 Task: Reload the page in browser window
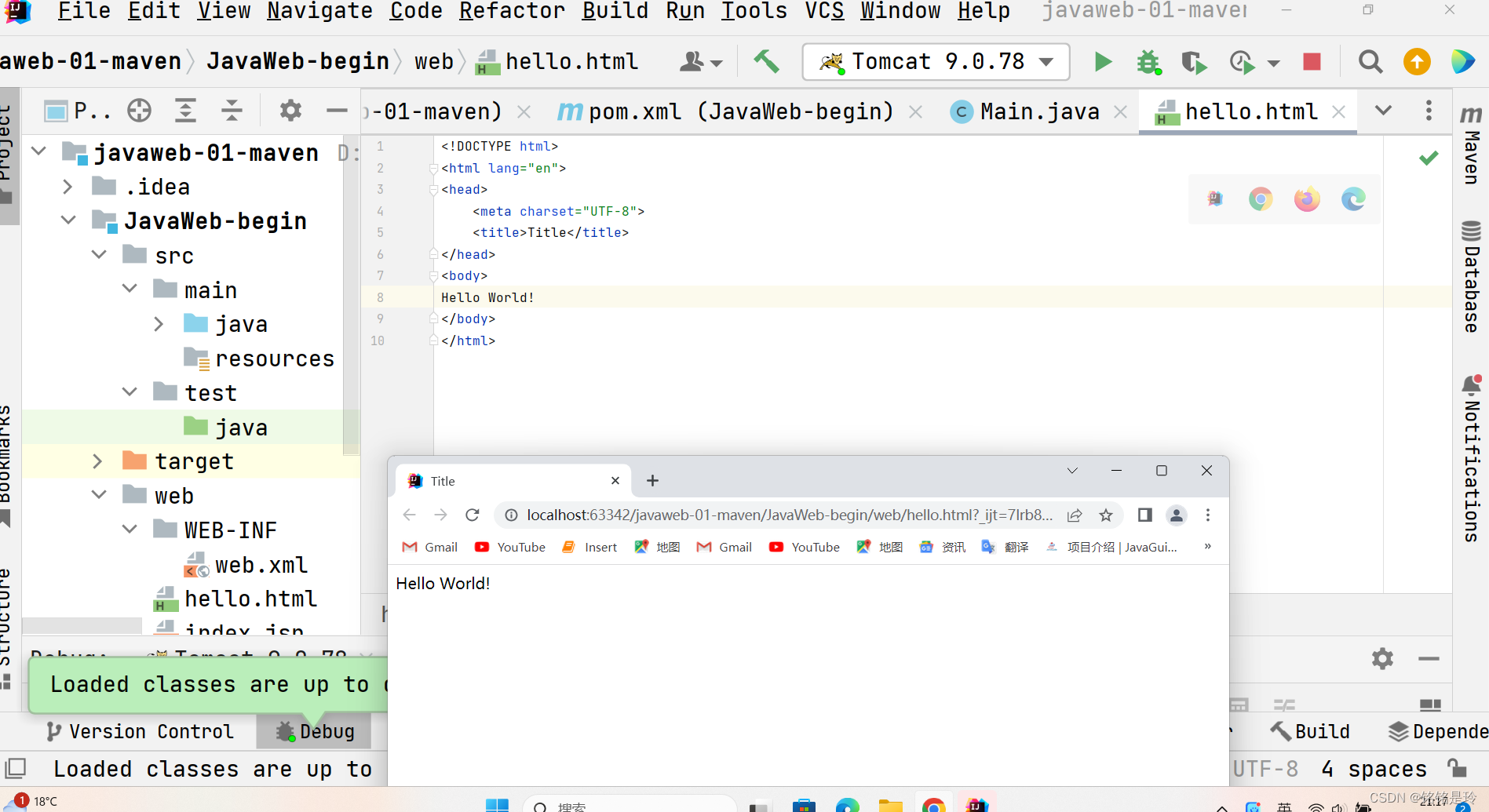pos(472,515)
